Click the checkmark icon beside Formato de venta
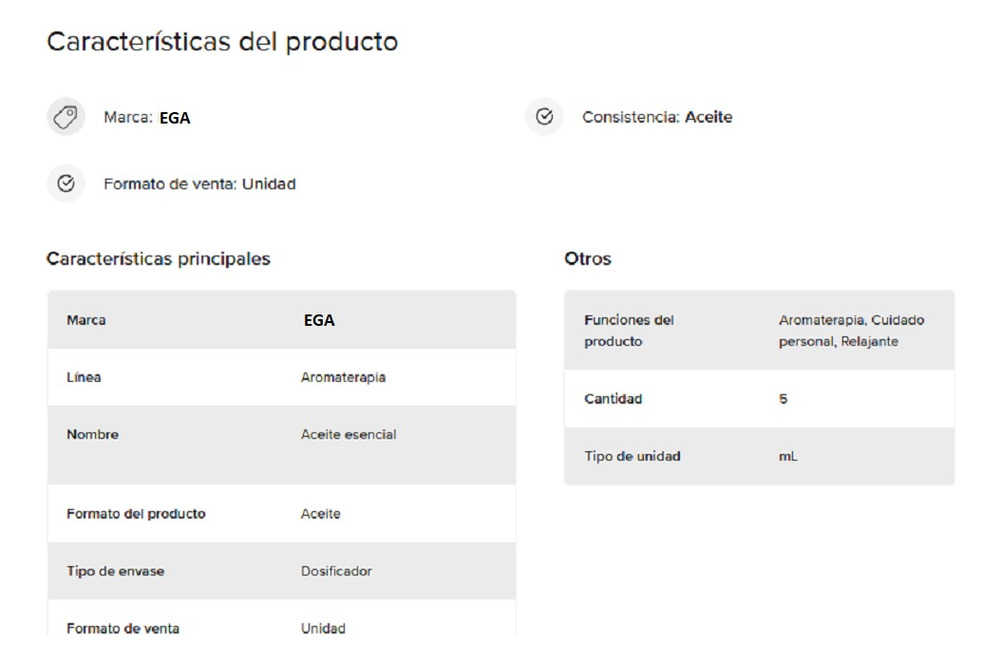 click(x=66, y=184)
